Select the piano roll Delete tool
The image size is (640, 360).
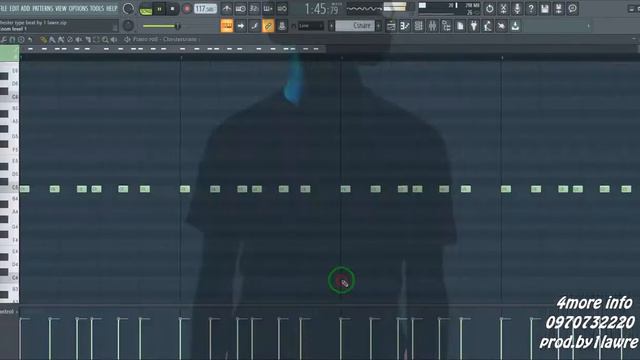(x=70, y=40)
